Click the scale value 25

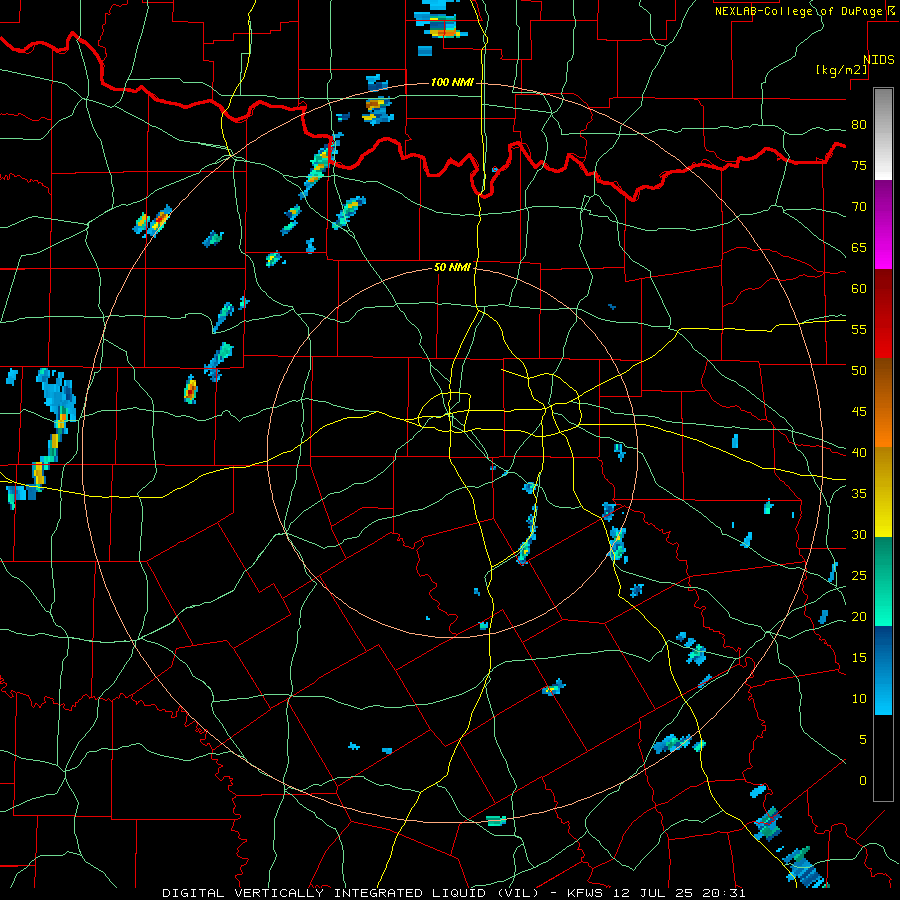[x=859, y=575]
